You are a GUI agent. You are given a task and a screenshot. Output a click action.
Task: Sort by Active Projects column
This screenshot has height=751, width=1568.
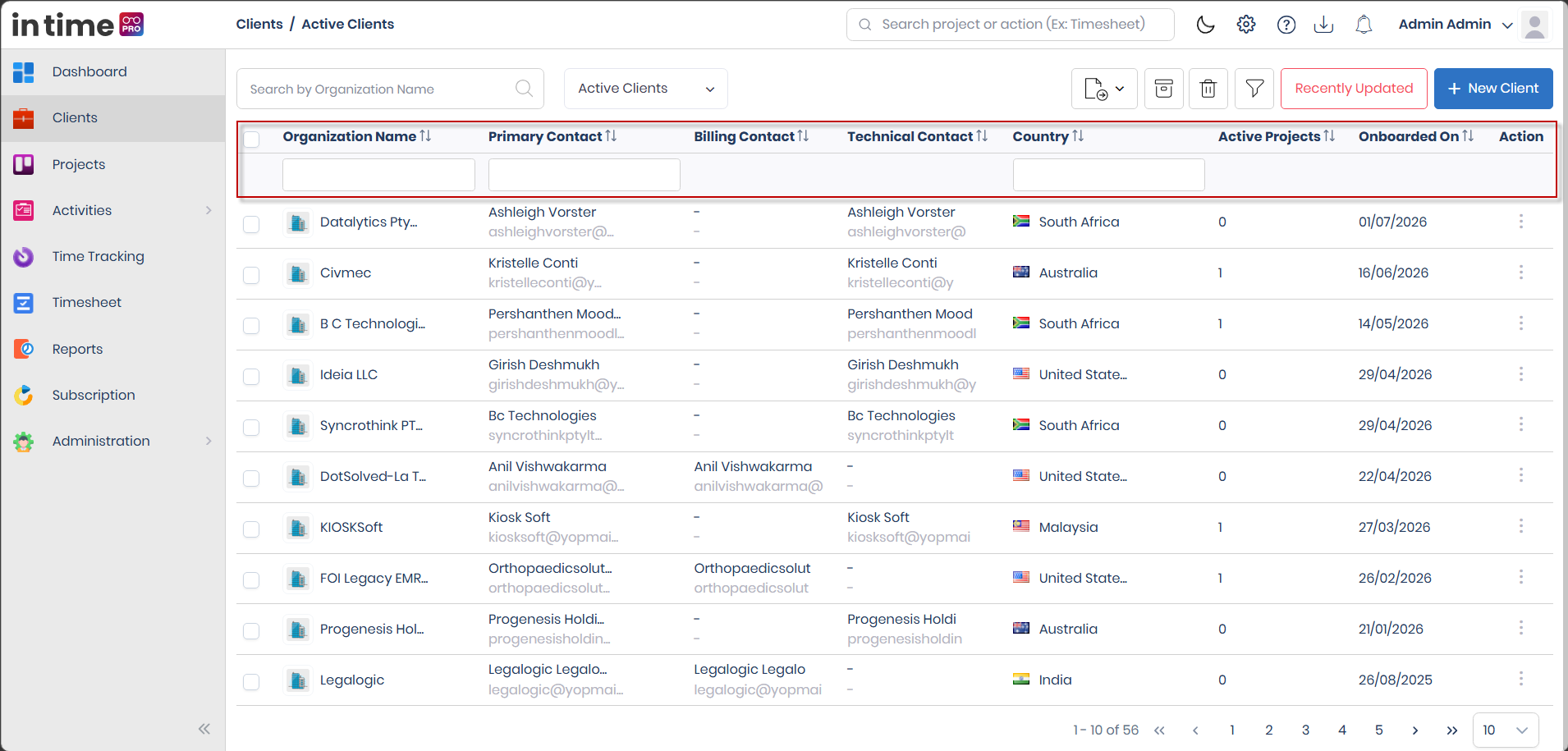coord(1329,136)
